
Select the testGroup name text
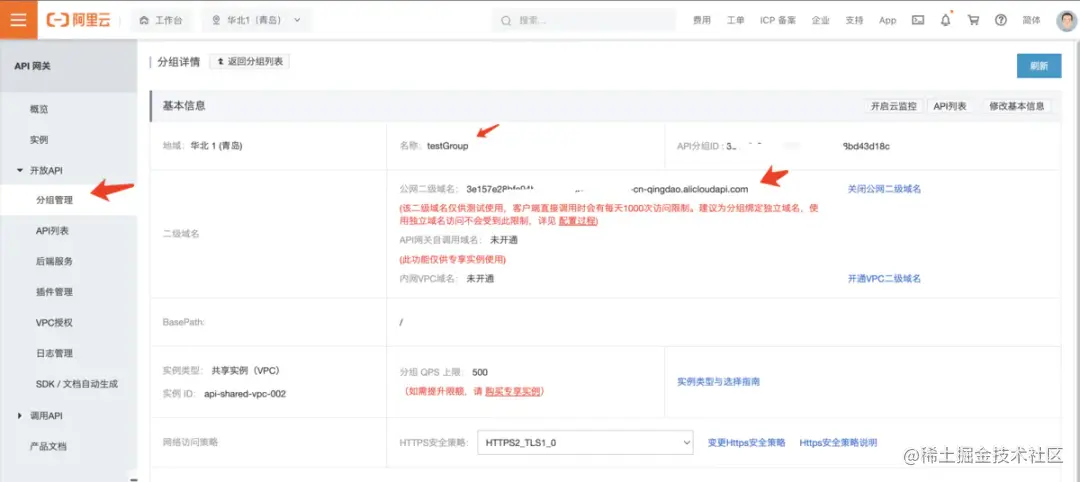tap(447, 146)
